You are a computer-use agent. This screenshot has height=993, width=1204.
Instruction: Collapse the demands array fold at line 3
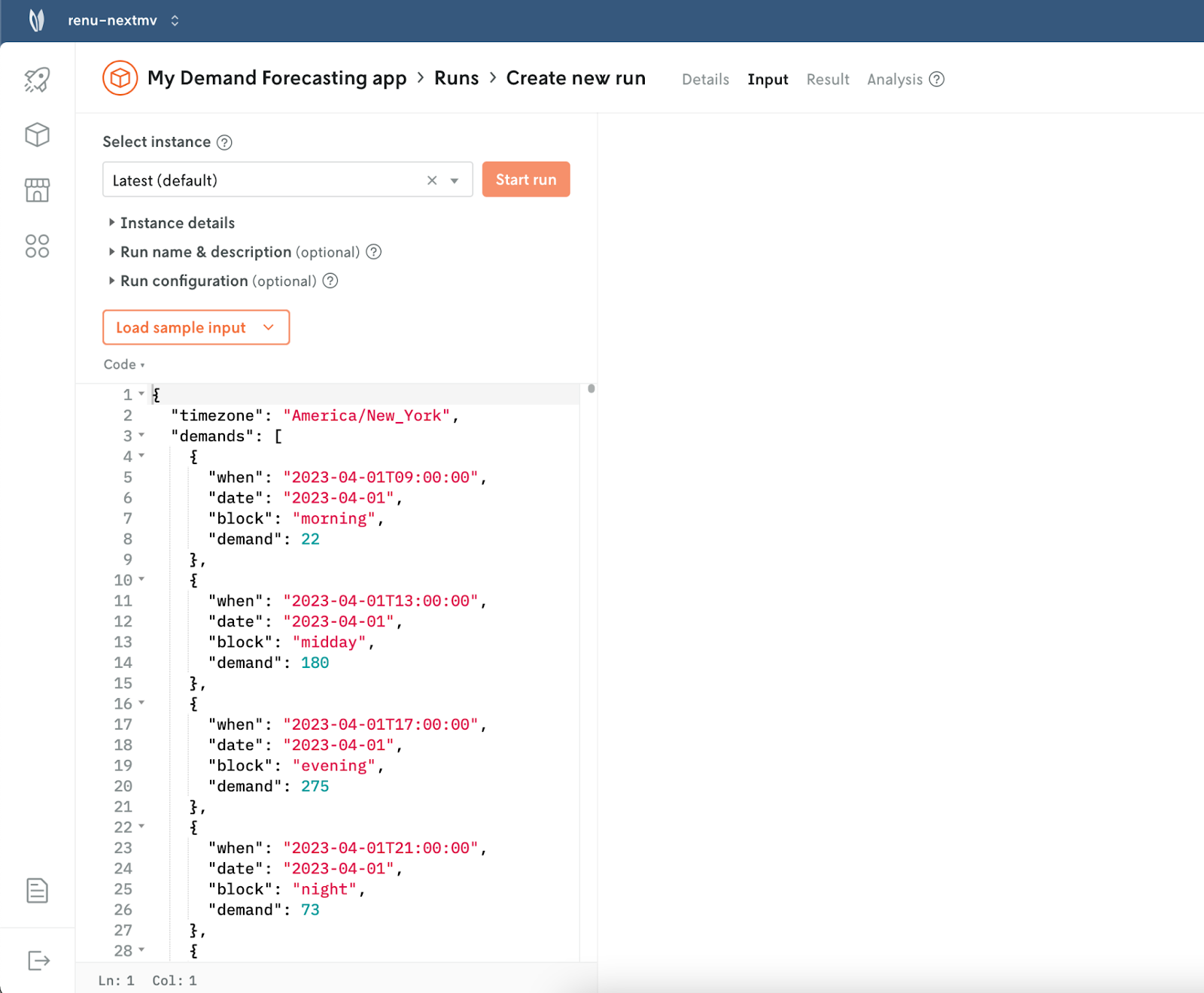(x=141, y=436)
